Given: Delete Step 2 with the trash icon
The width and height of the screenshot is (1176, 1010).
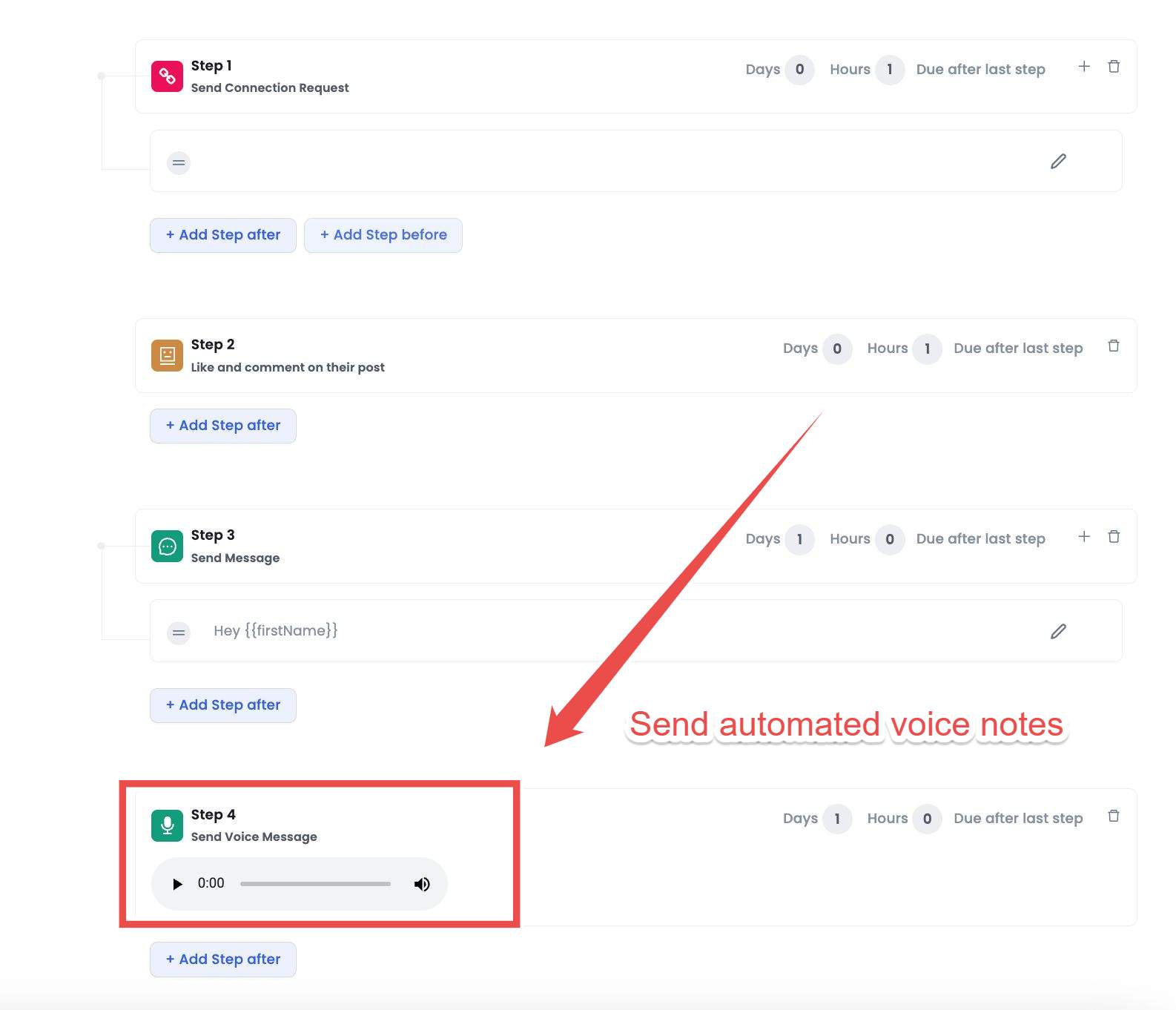Looking at the screenshot, I should (x=1114, y=346).
